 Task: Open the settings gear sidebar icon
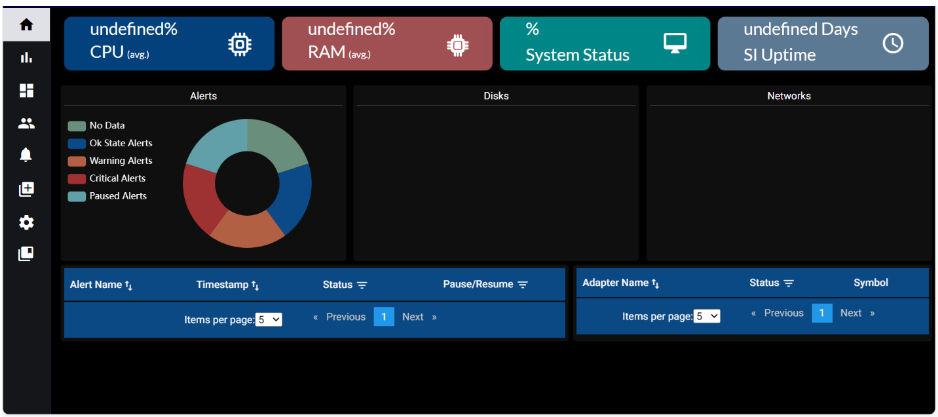tap(26, 222)
